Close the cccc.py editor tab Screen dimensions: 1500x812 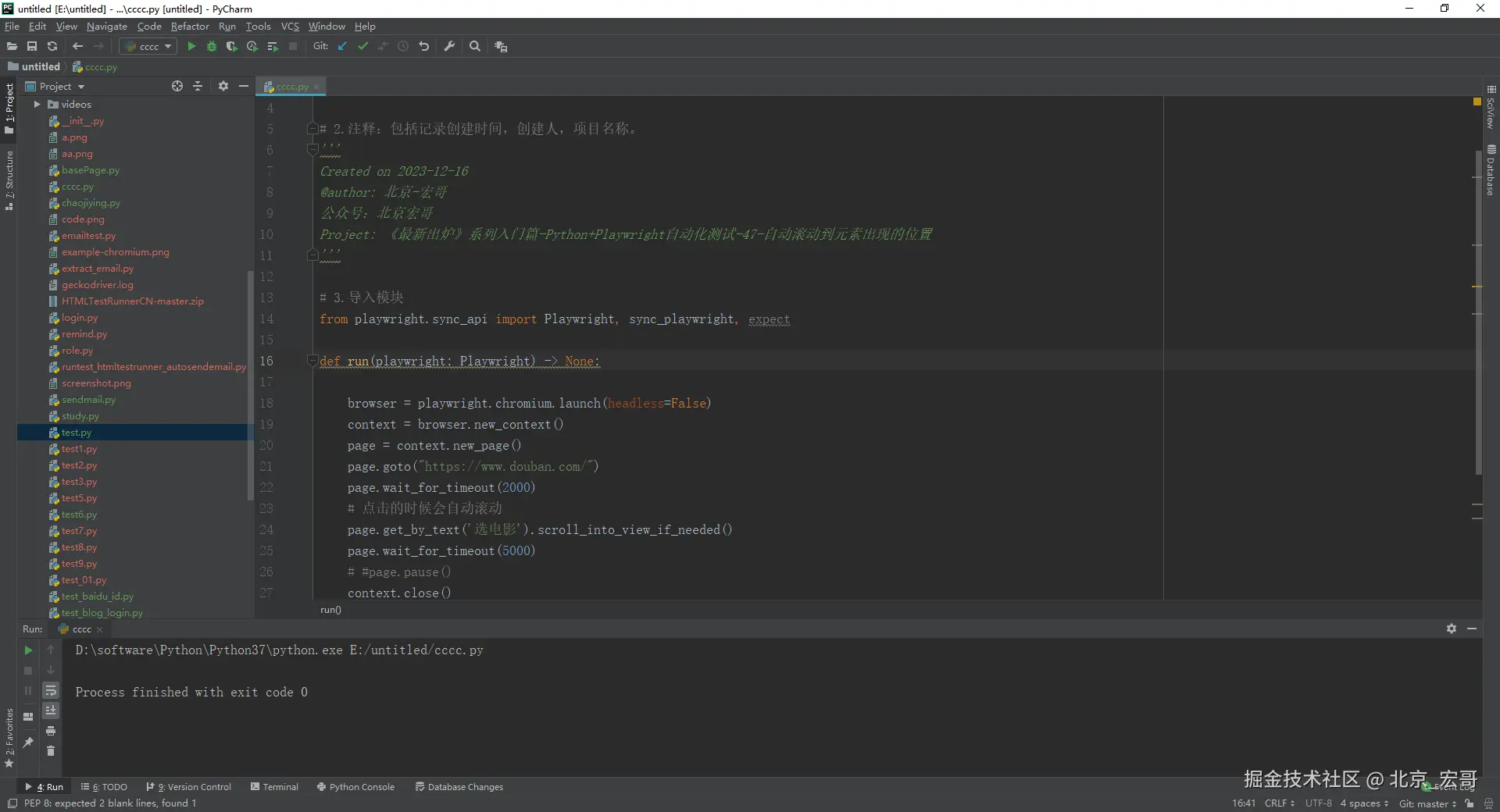coord(316,87)
